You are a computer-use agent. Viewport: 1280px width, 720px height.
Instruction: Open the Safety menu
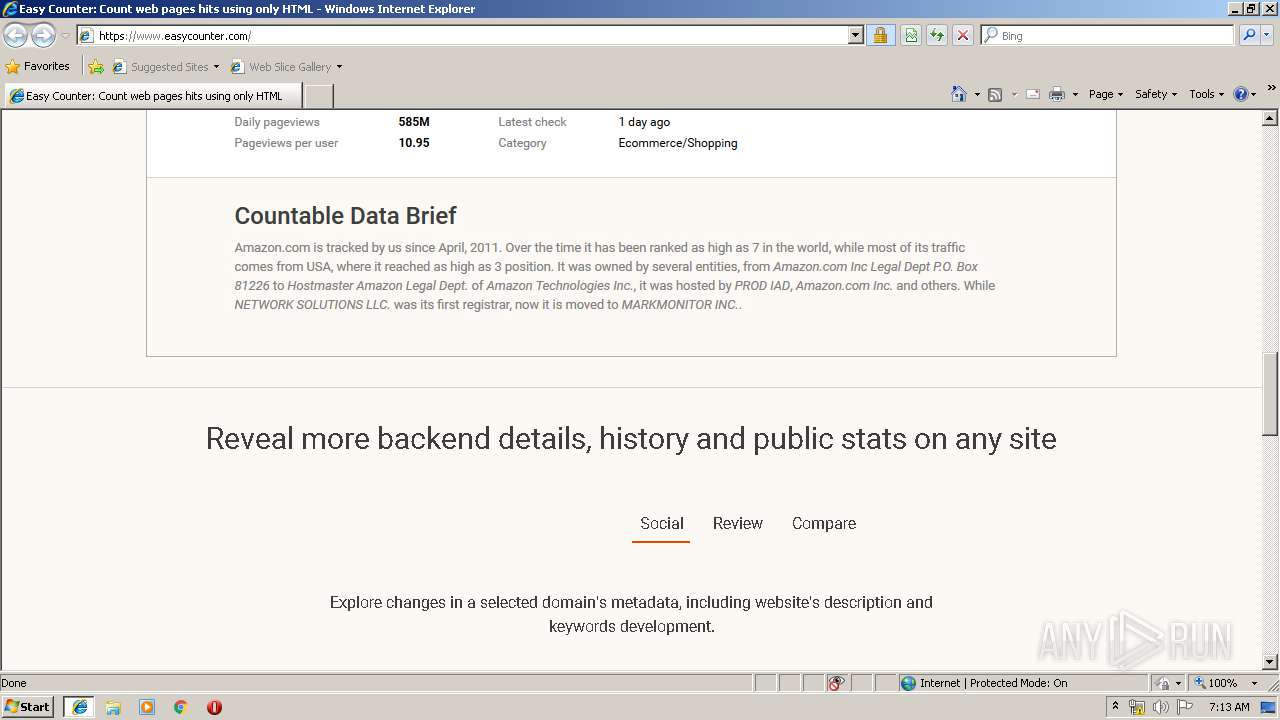click(1156, 94)
